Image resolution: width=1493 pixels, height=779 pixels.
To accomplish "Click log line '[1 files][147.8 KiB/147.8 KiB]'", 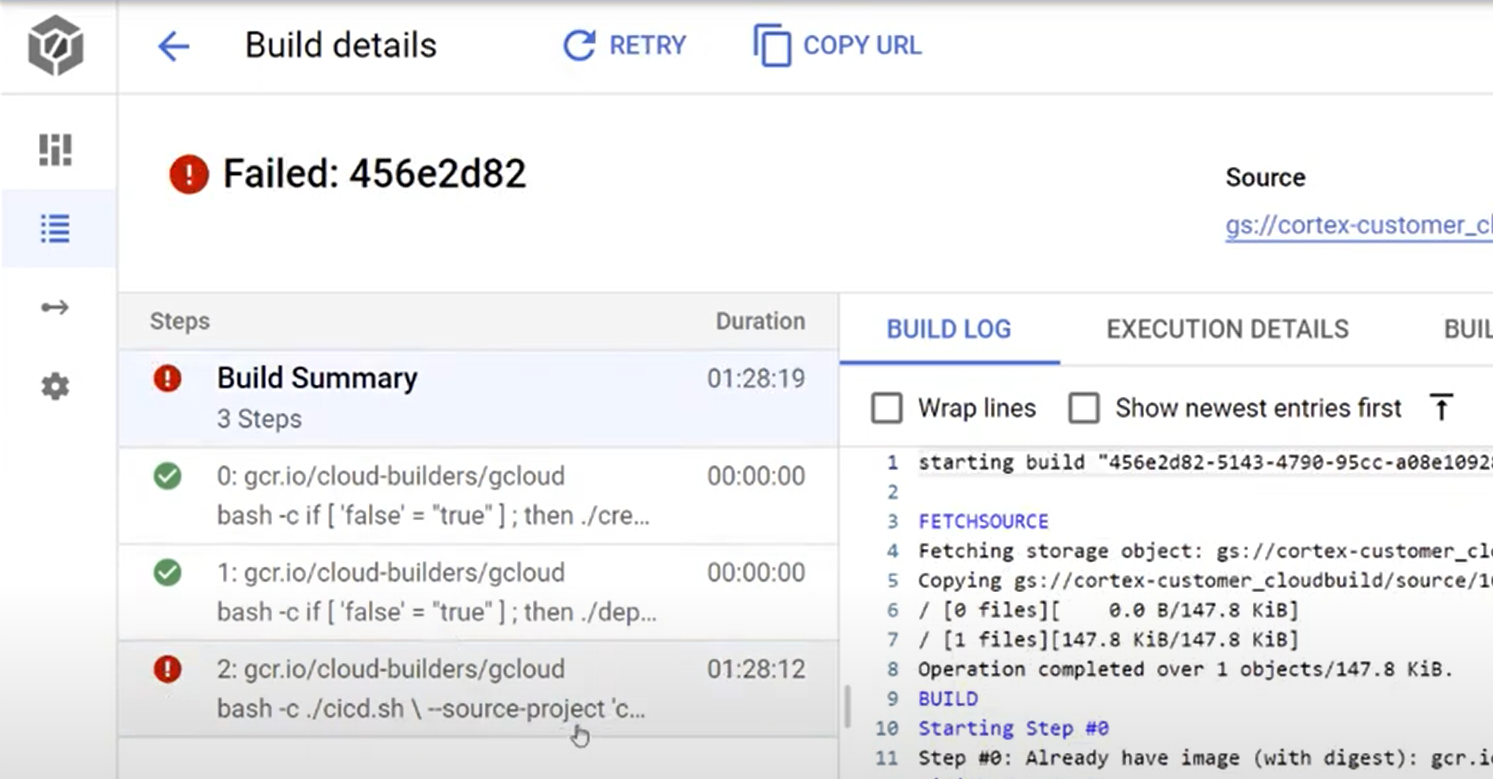I will coord(1108,639).
